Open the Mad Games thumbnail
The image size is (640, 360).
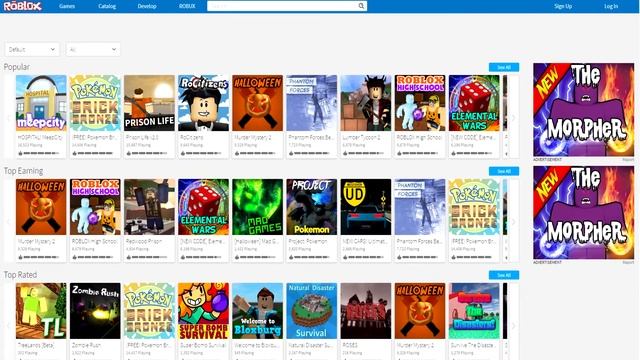(x=258, y=207)
